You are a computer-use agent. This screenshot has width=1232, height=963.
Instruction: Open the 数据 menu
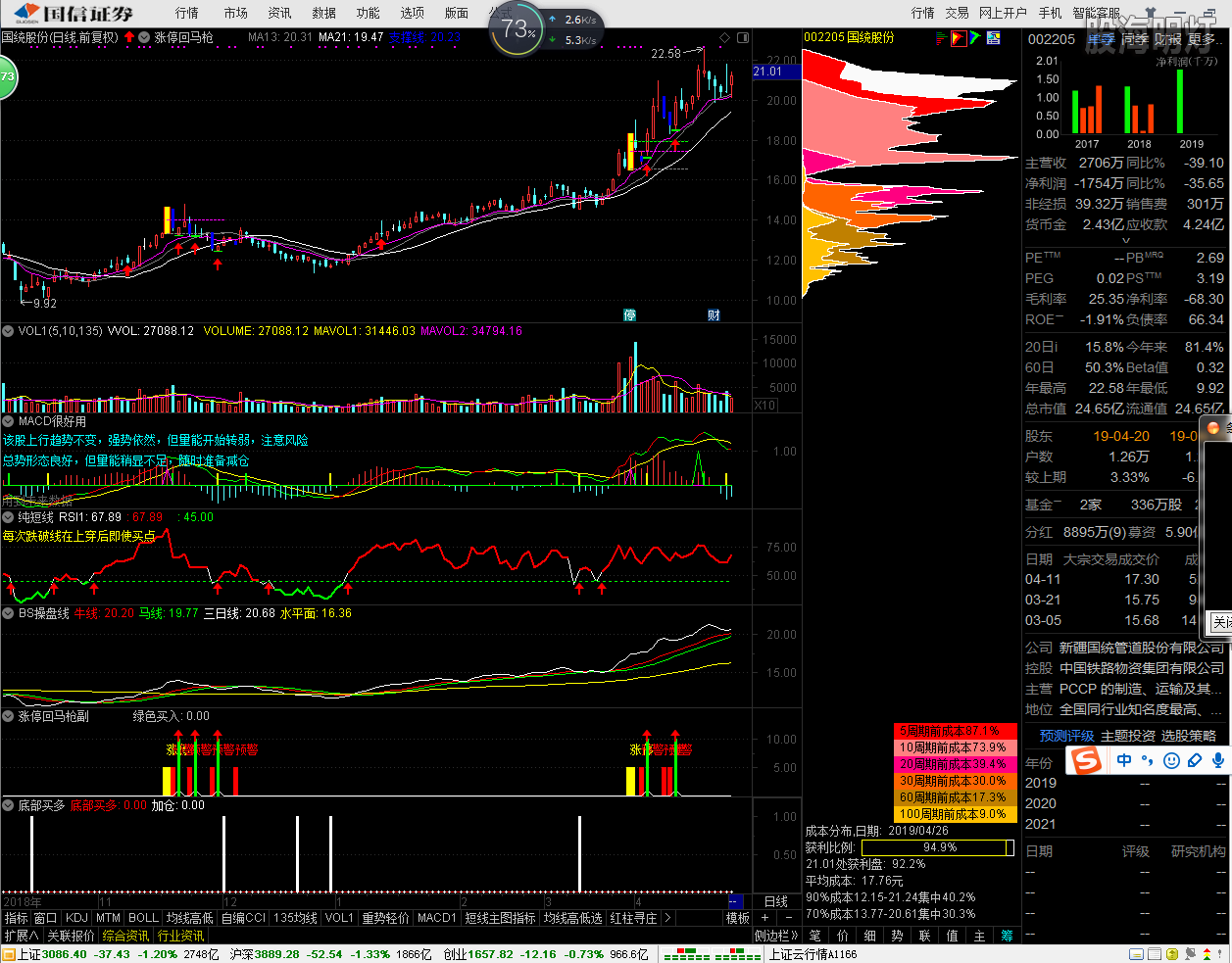click(x=323, y=13)
